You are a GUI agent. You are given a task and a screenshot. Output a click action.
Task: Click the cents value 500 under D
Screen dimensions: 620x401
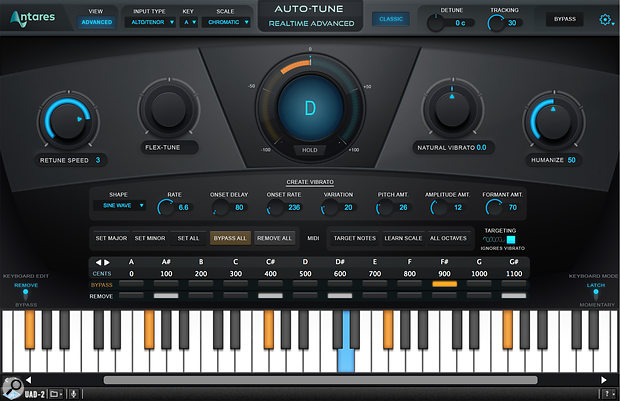(x=305, y=274)
